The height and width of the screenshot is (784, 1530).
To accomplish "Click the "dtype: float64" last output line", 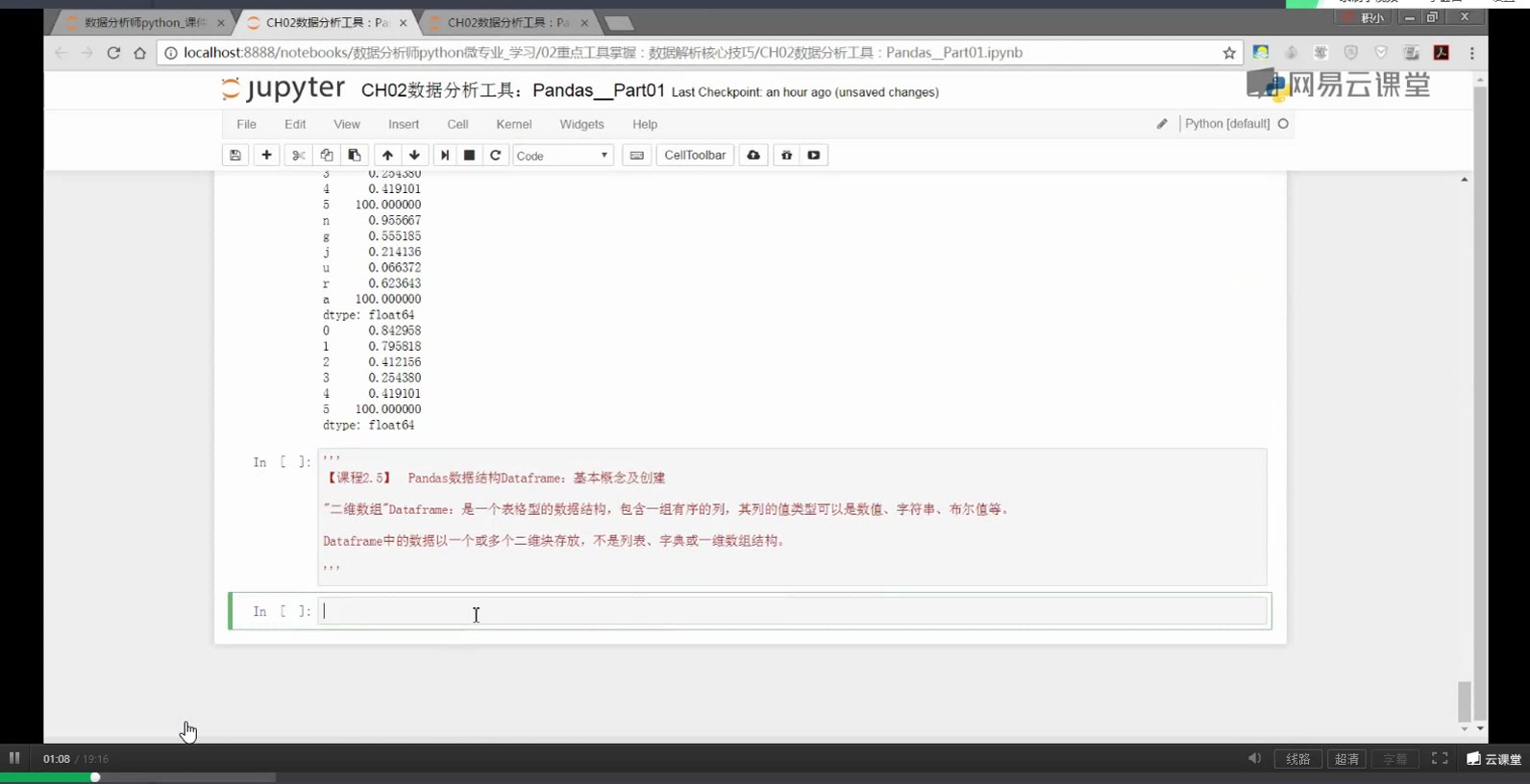I will [369, 425].
